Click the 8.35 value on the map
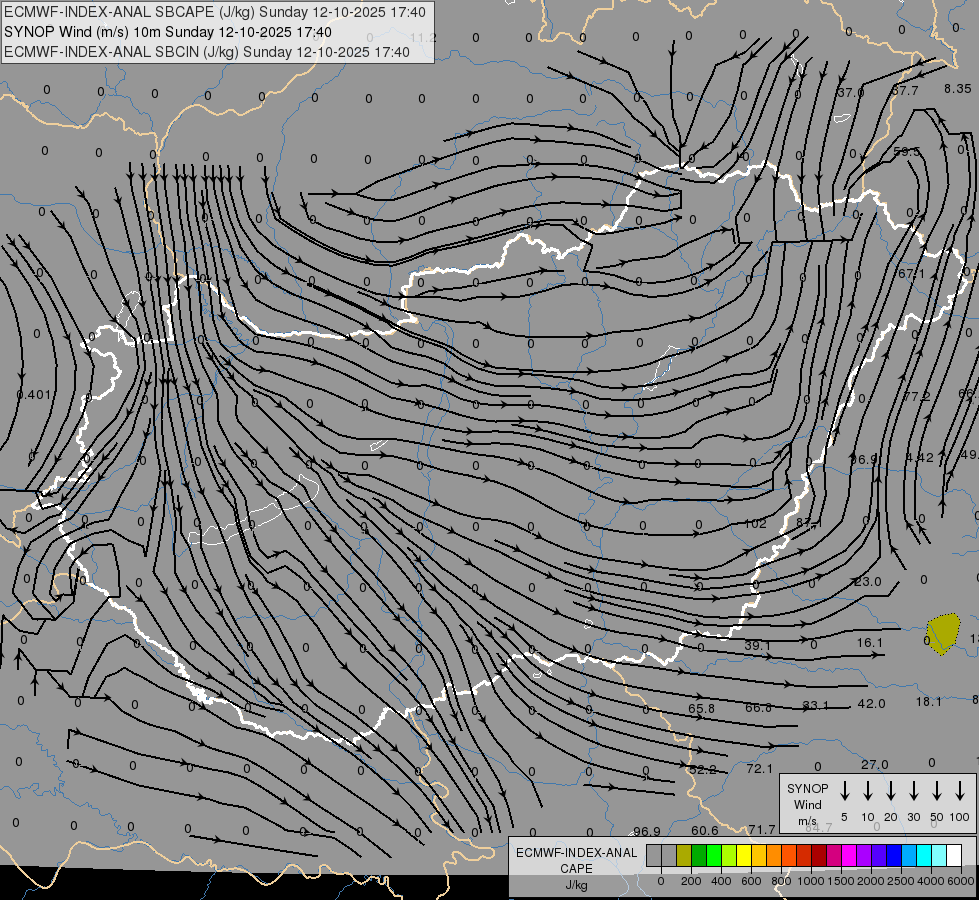 (958, 89)
